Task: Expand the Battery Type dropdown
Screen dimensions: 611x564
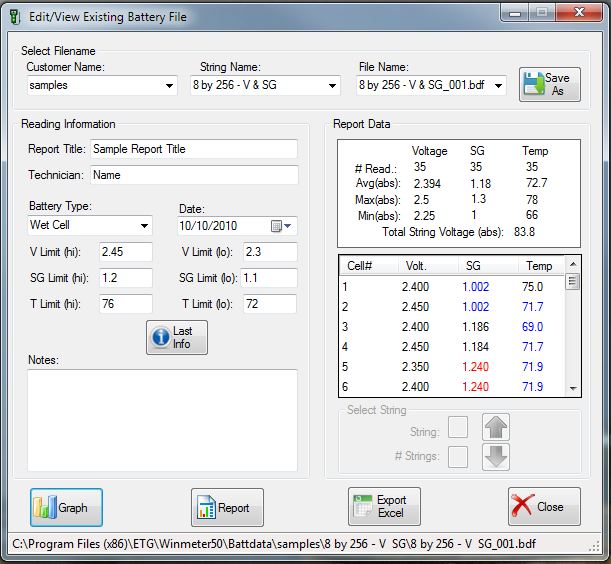Action: pyautogui.click(x=145, y=226)
